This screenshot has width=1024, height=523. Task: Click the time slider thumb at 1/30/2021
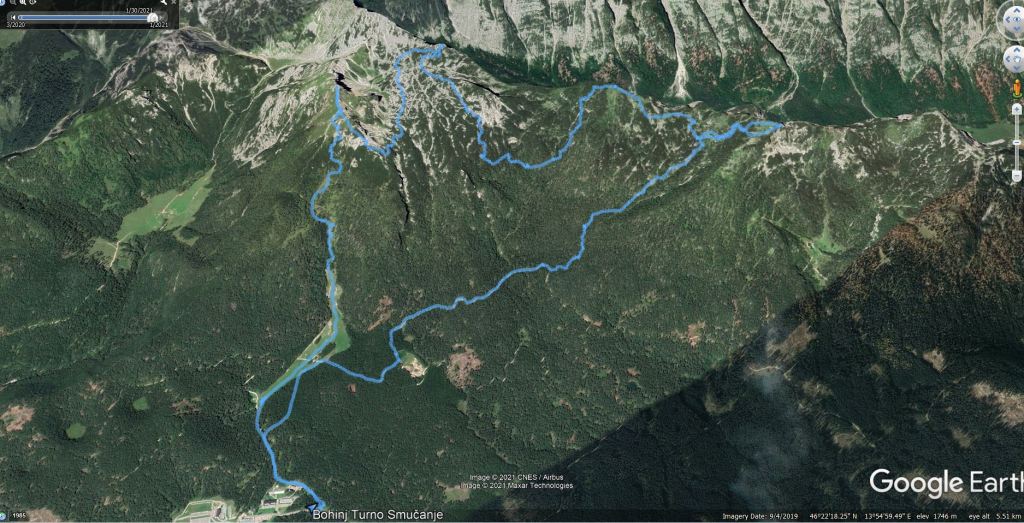(153, 18)
